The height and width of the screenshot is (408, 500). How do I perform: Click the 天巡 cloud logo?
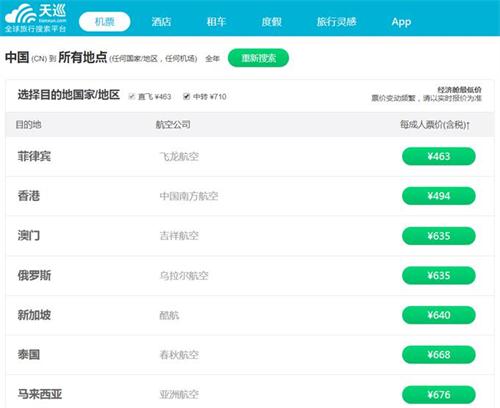(x=35, y=18)
